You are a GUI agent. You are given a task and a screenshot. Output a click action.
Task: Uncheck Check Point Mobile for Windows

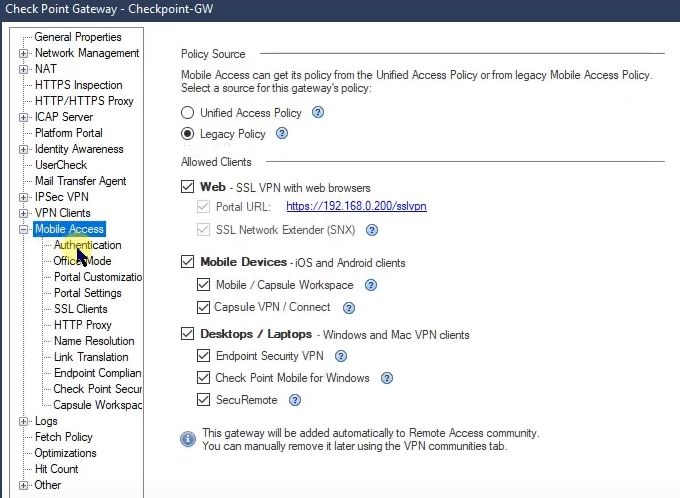pos(203,377)
